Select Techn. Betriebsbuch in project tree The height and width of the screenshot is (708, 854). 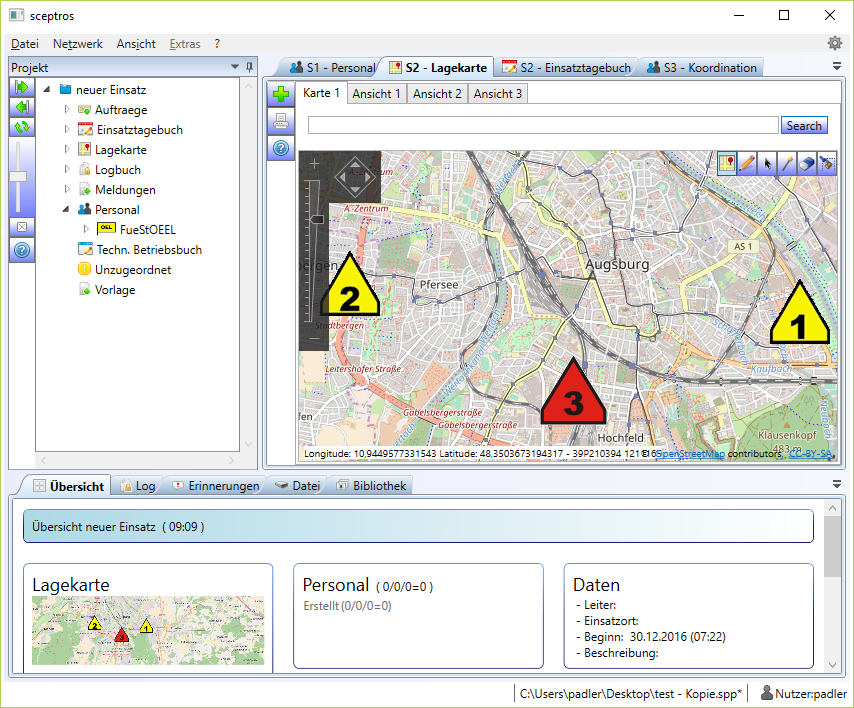[149, 249]
